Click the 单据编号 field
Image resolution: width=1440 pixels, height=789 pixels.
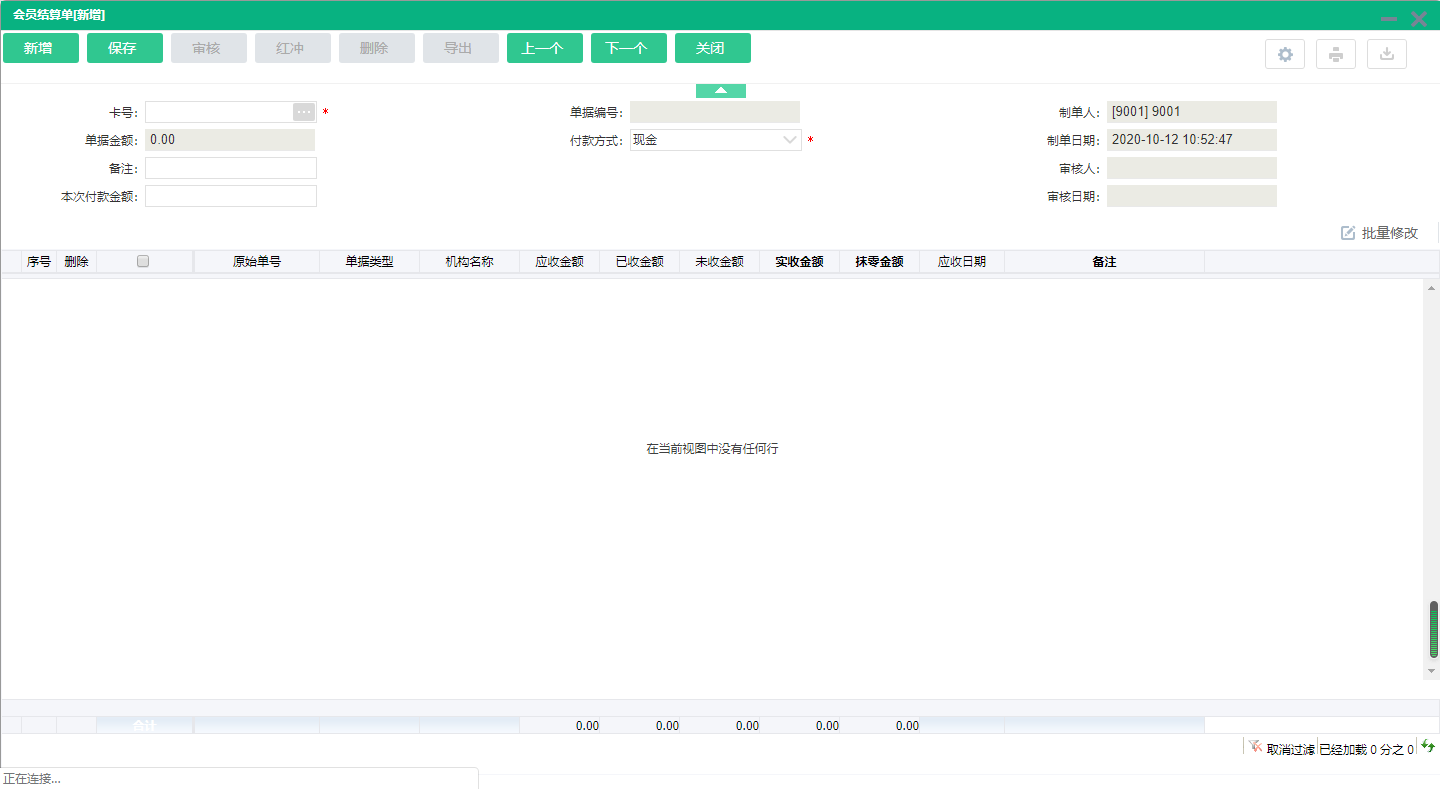[715, 112]
